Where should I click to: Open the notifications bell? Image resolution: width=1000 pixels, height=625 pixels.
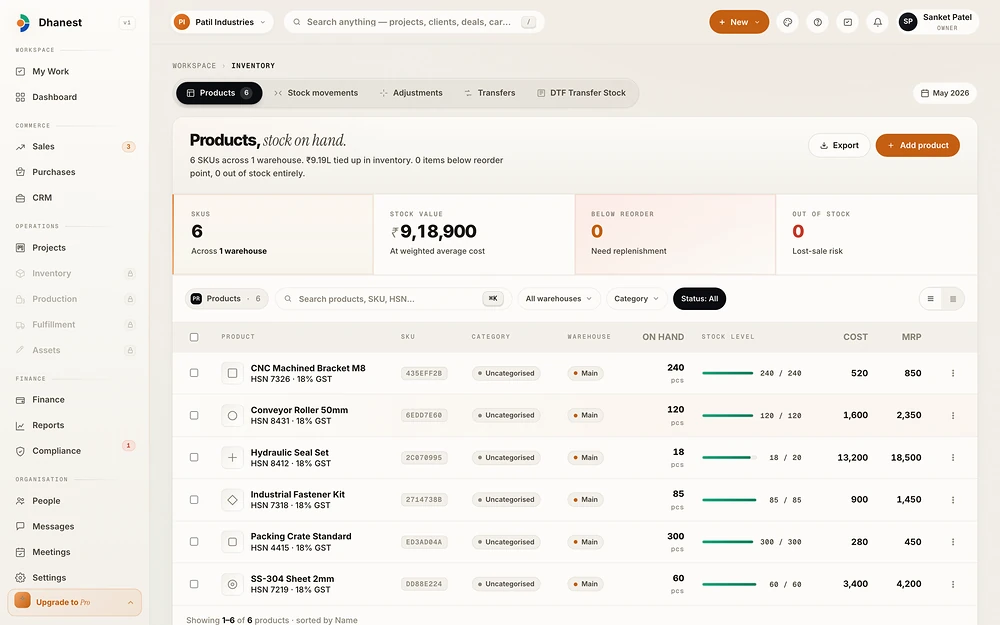pyautogui.click(x=878, y=22)
